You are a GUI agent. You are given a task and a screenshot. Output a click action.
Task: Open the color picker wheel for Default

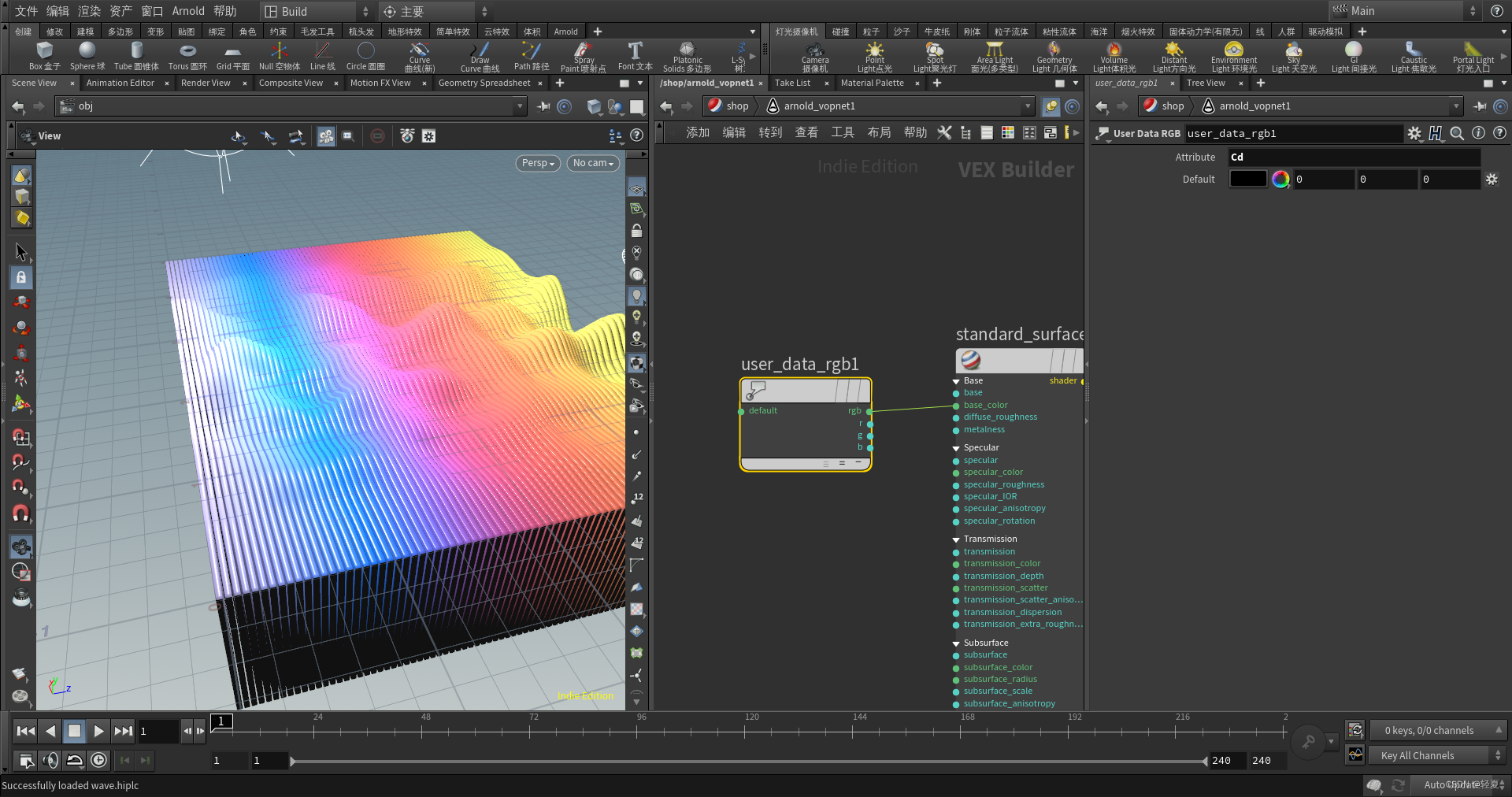pyautogui.click(x=1280, y=180)
